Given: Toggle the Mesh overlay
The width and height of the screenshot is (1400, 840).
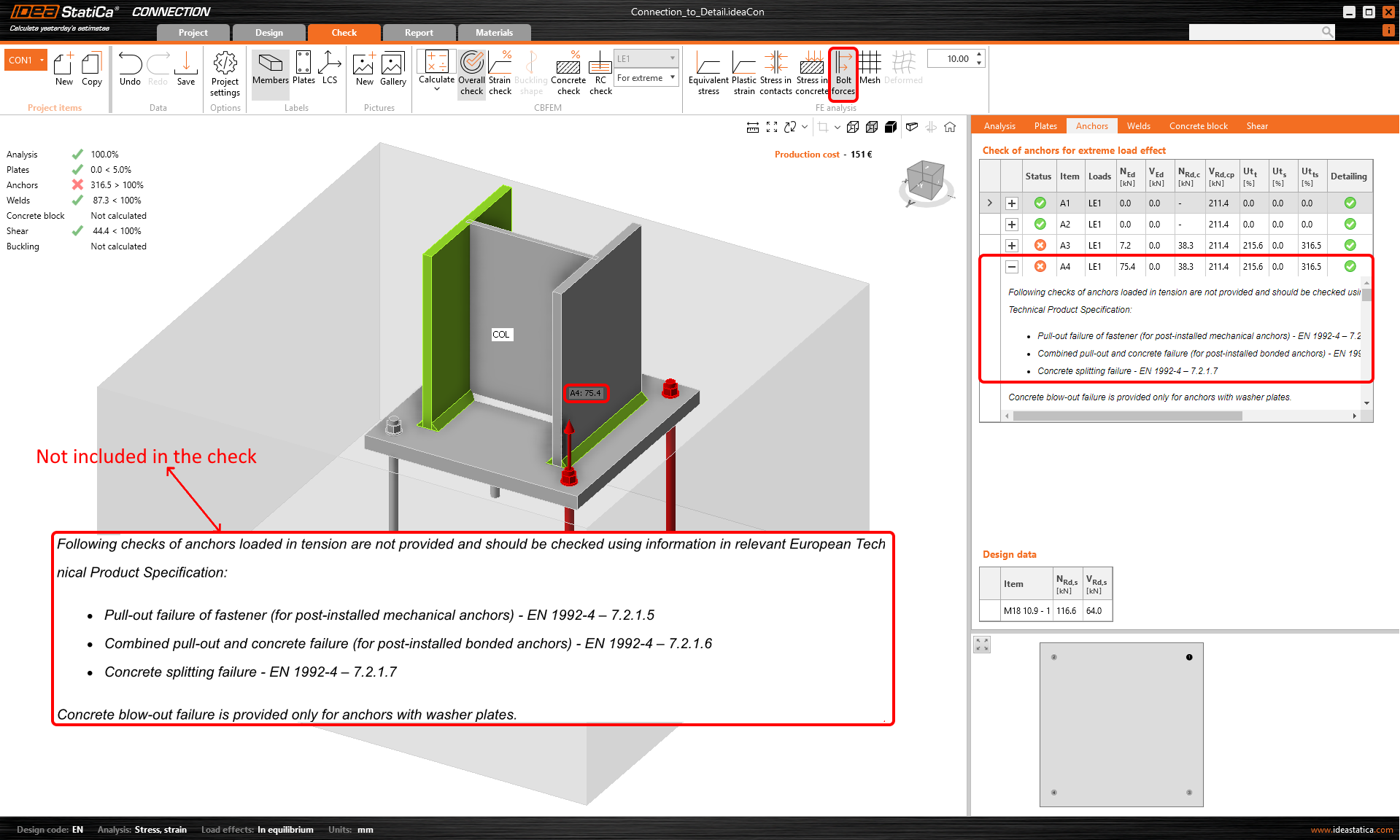Looking at the screenshot, I should 870,69.
